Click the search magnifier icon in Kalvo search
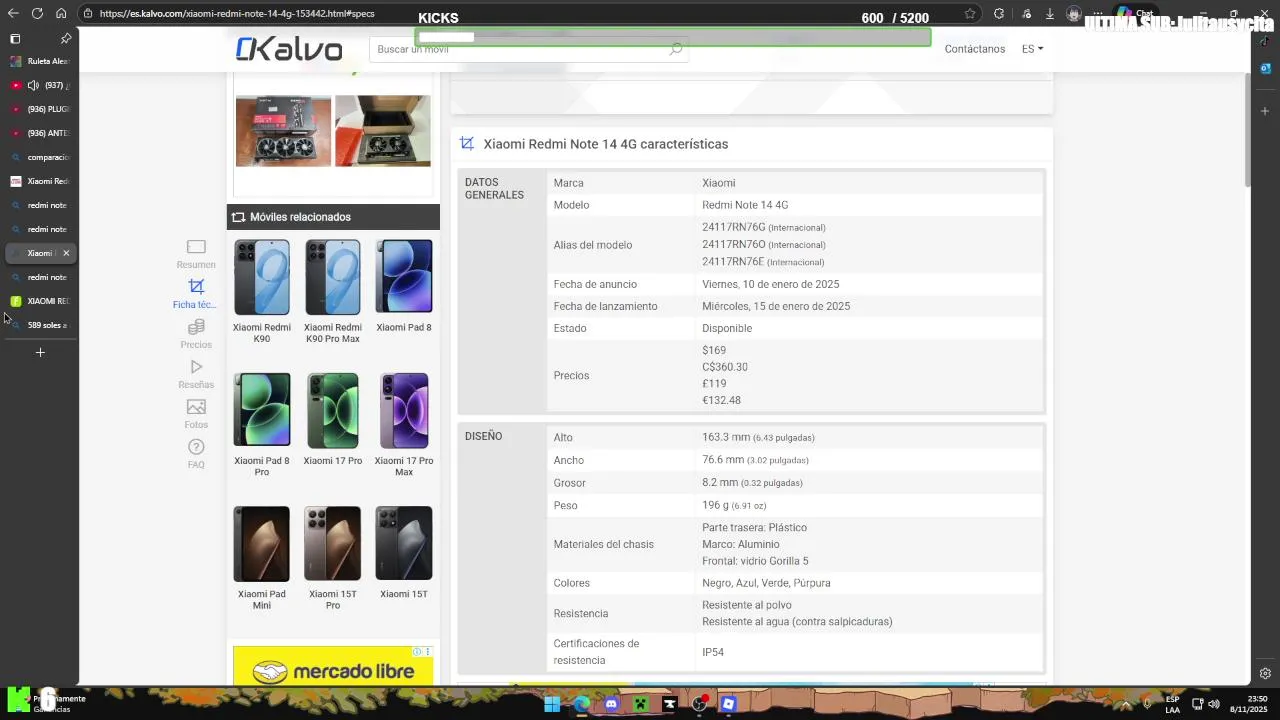This screenshot has height=720, width=1280. [x=676, y=49]
